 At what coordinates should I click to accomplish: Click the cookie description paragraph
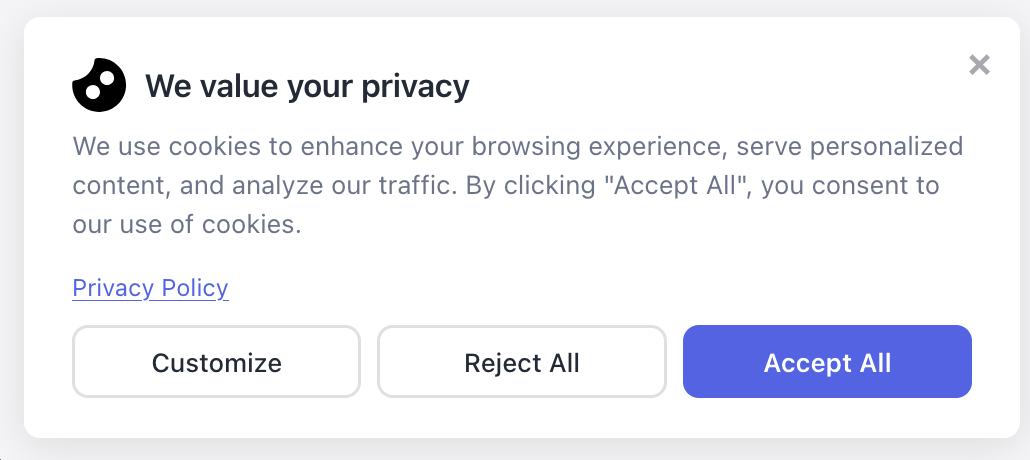point(518,185)
